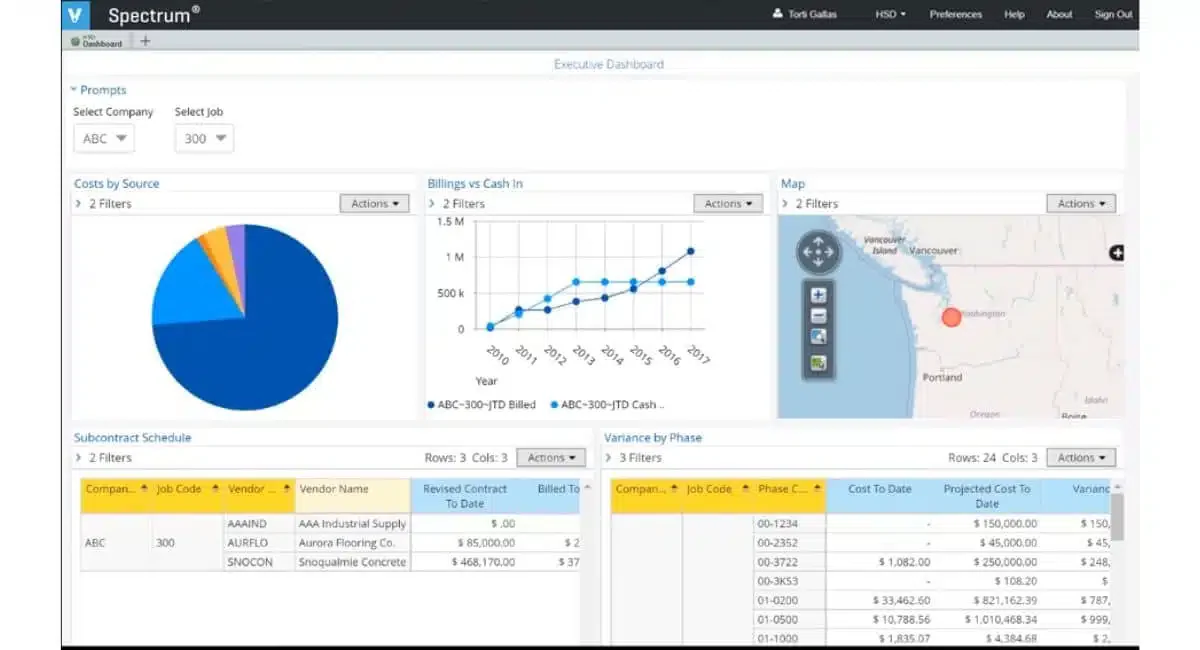
Task: Select the map zoom-to-area magnifier tool
Action: click(x=818, y=337)
